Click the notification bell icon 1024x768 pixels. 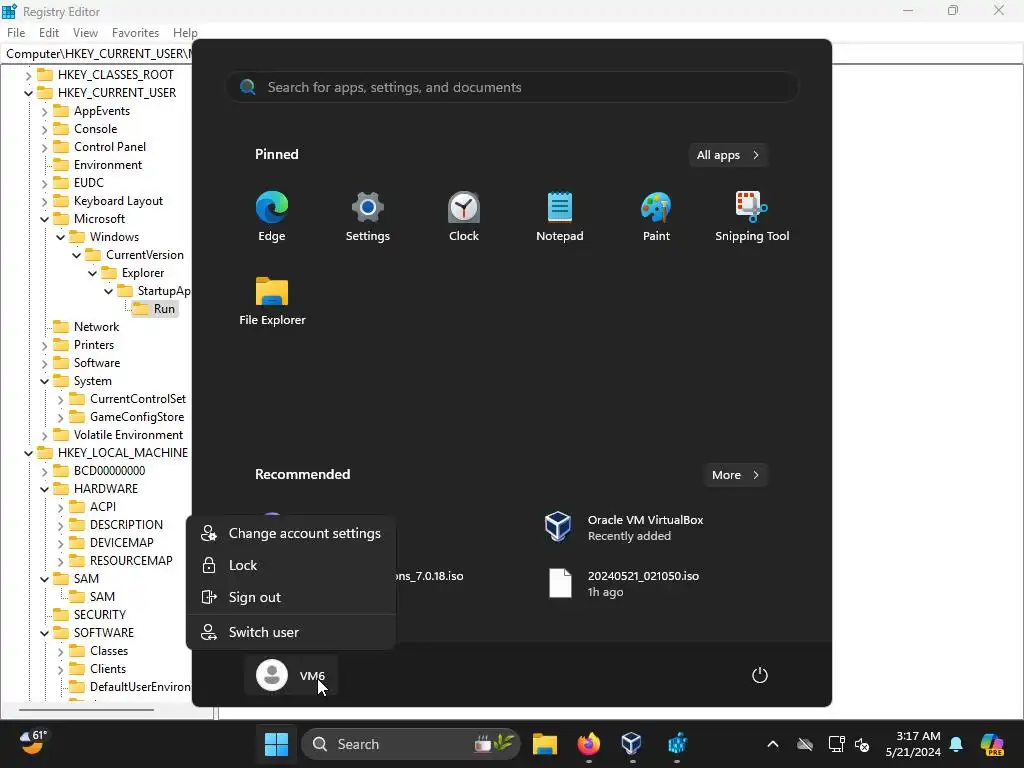[956, 744]
